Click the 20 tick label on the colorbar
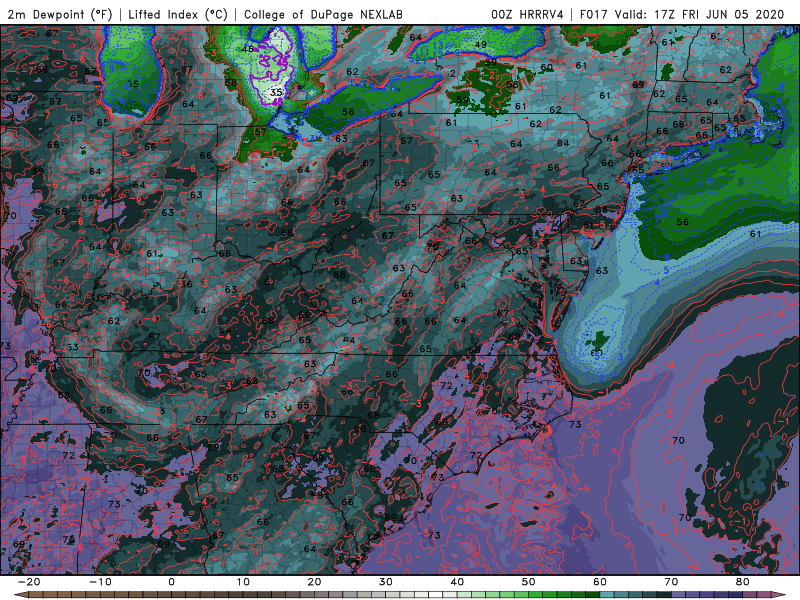The image size is (800, 600). coord(314,582)
